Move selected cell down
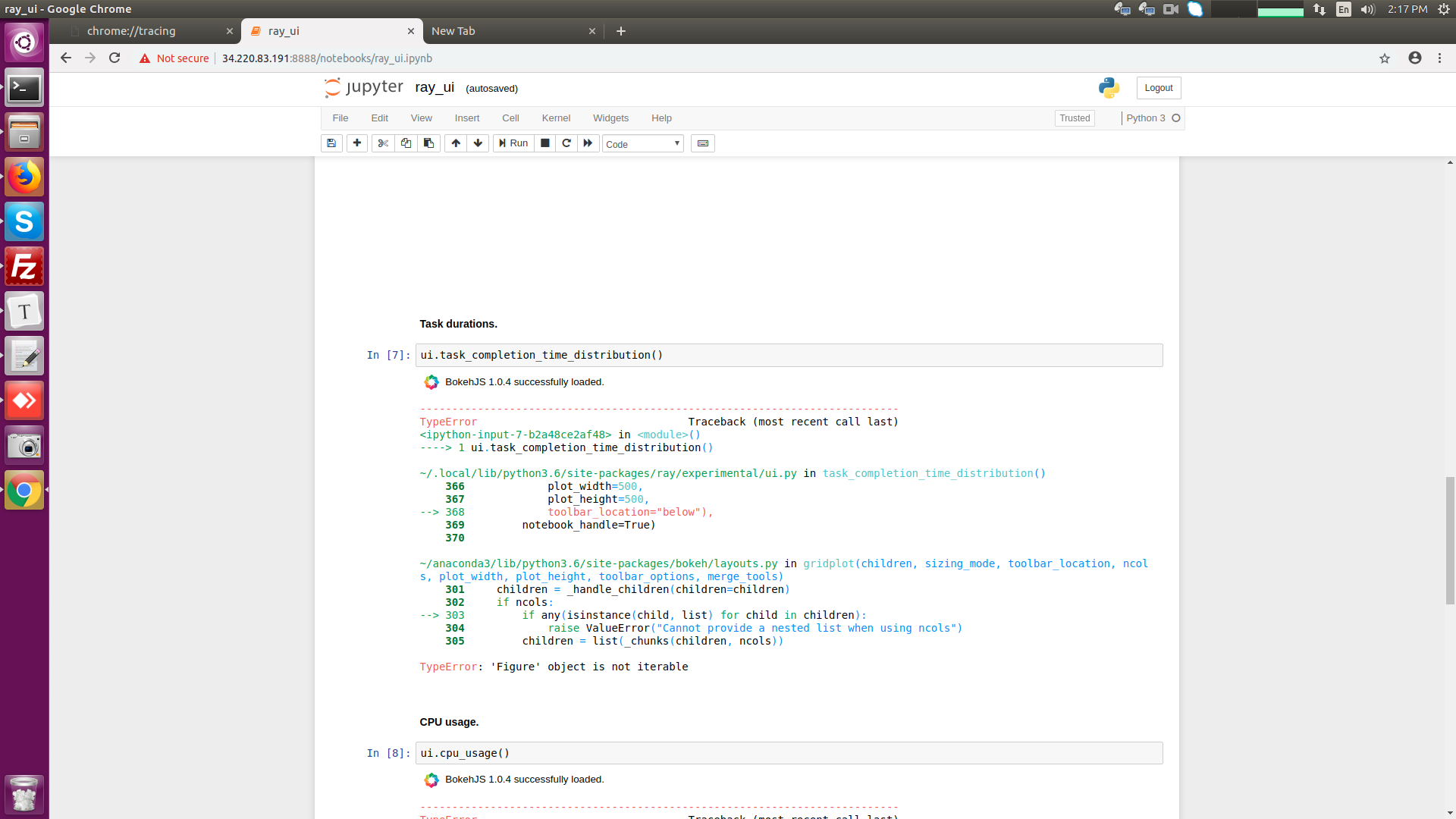1456x819 pixels. (x=478, y=143)
